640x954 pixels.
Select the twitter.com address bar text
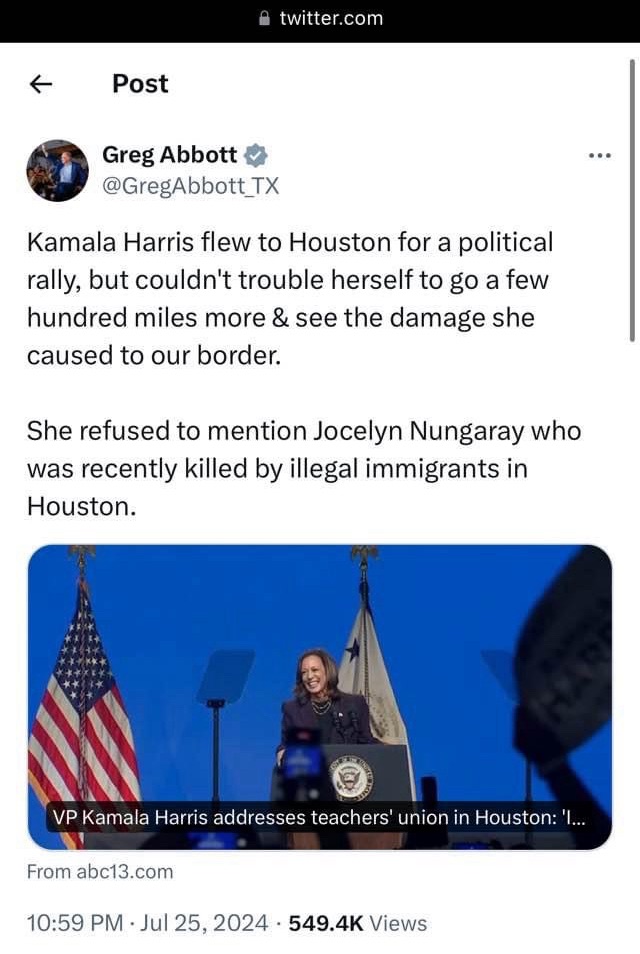pyautogui.click(x=332, y=18)
